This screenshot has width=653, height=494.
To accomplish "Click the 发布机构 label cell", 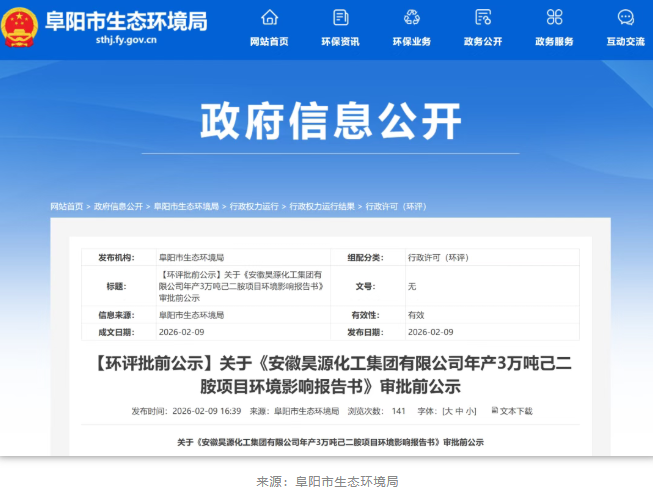I will [x=117, y=258].
